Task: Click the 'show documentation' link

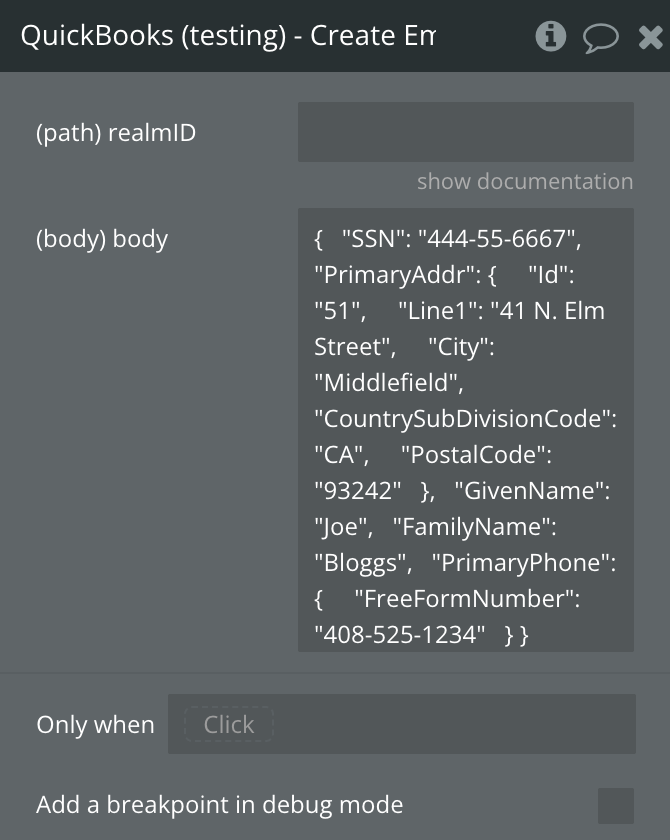Action: pyautogui.click(x=524, y=181)
